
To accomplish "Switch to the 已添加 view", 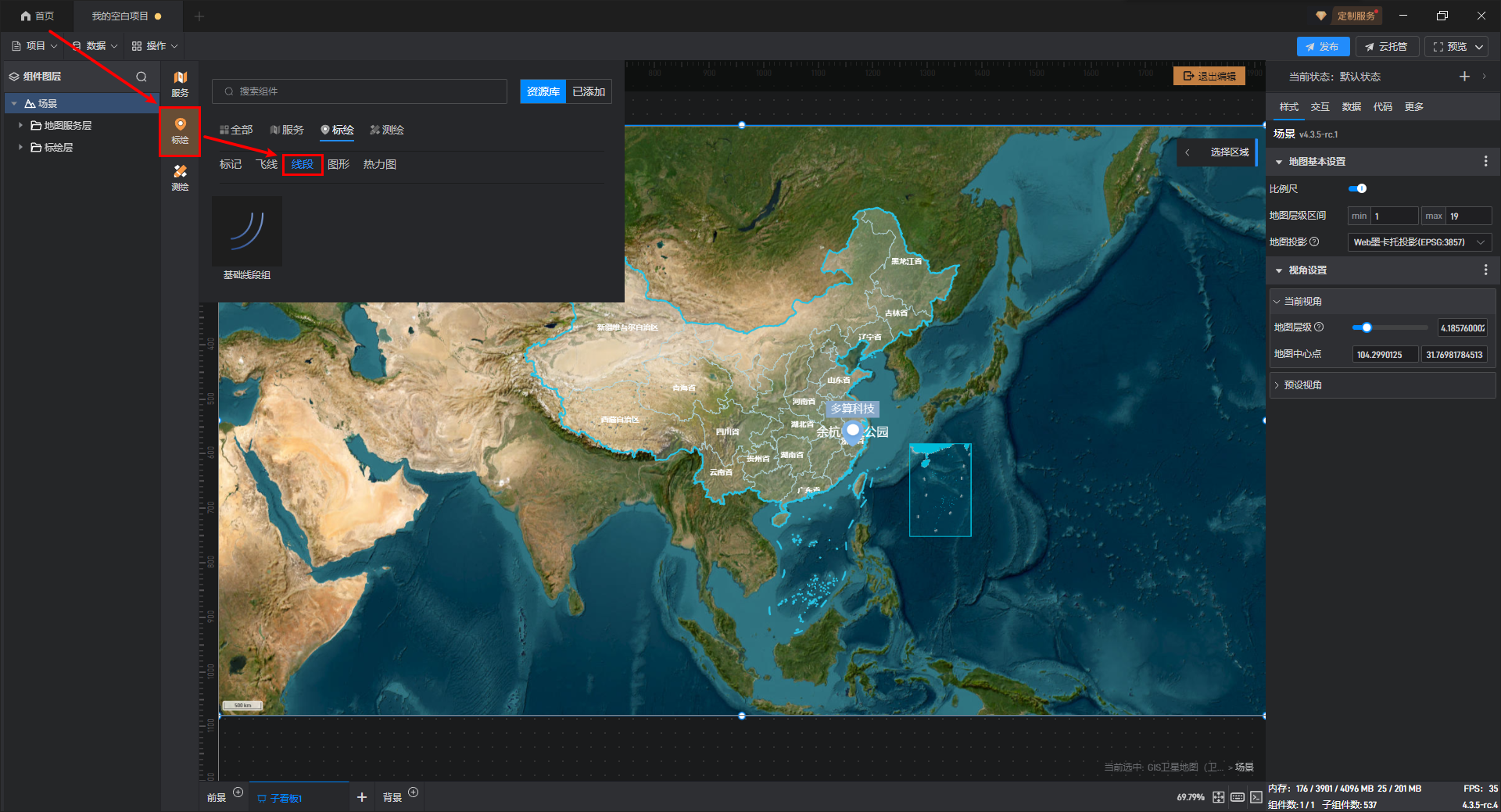I will tap(589, 91).
